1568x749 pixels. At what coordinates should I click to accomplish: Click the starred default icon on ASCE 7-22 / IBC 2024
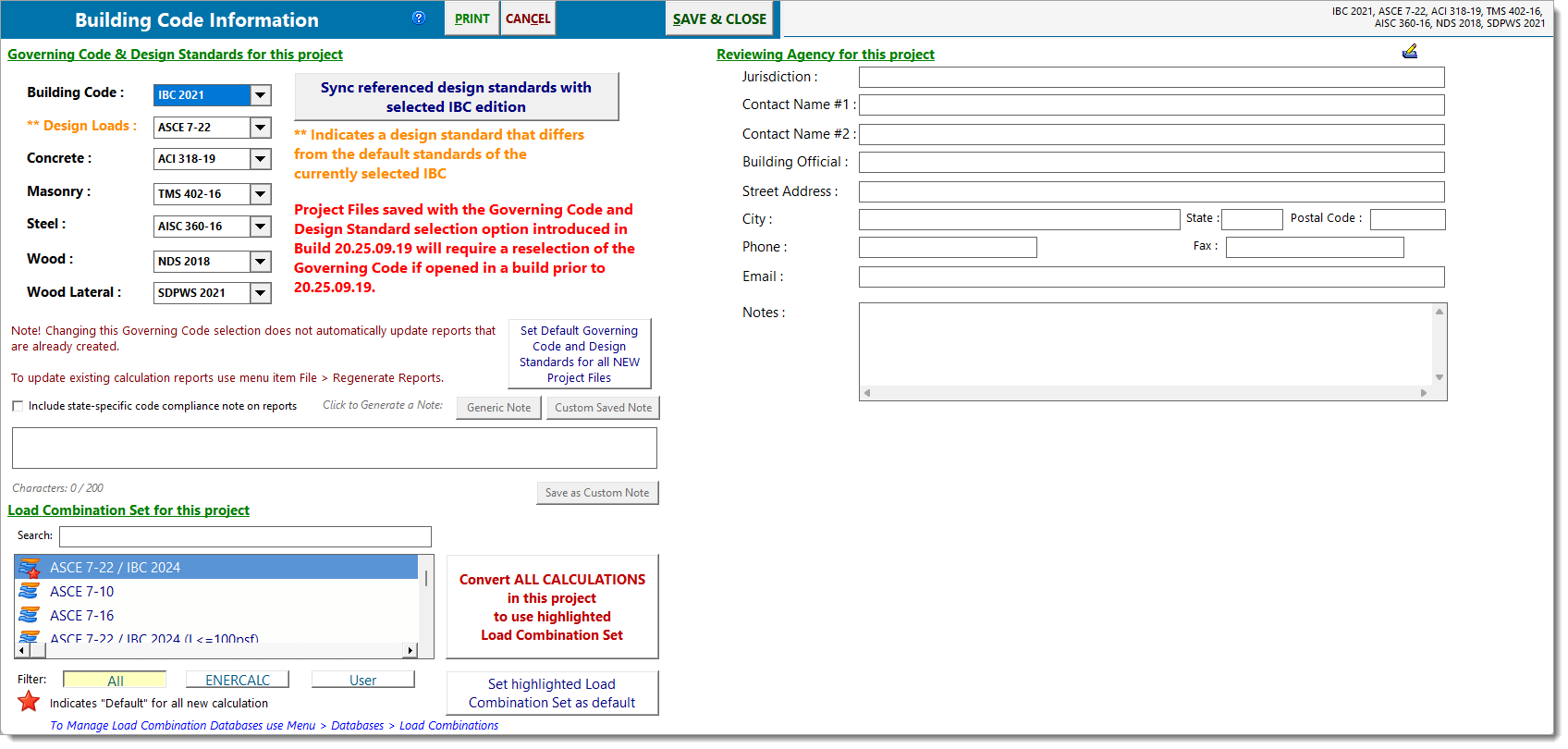pyautogui.click(x=30, y=568)
